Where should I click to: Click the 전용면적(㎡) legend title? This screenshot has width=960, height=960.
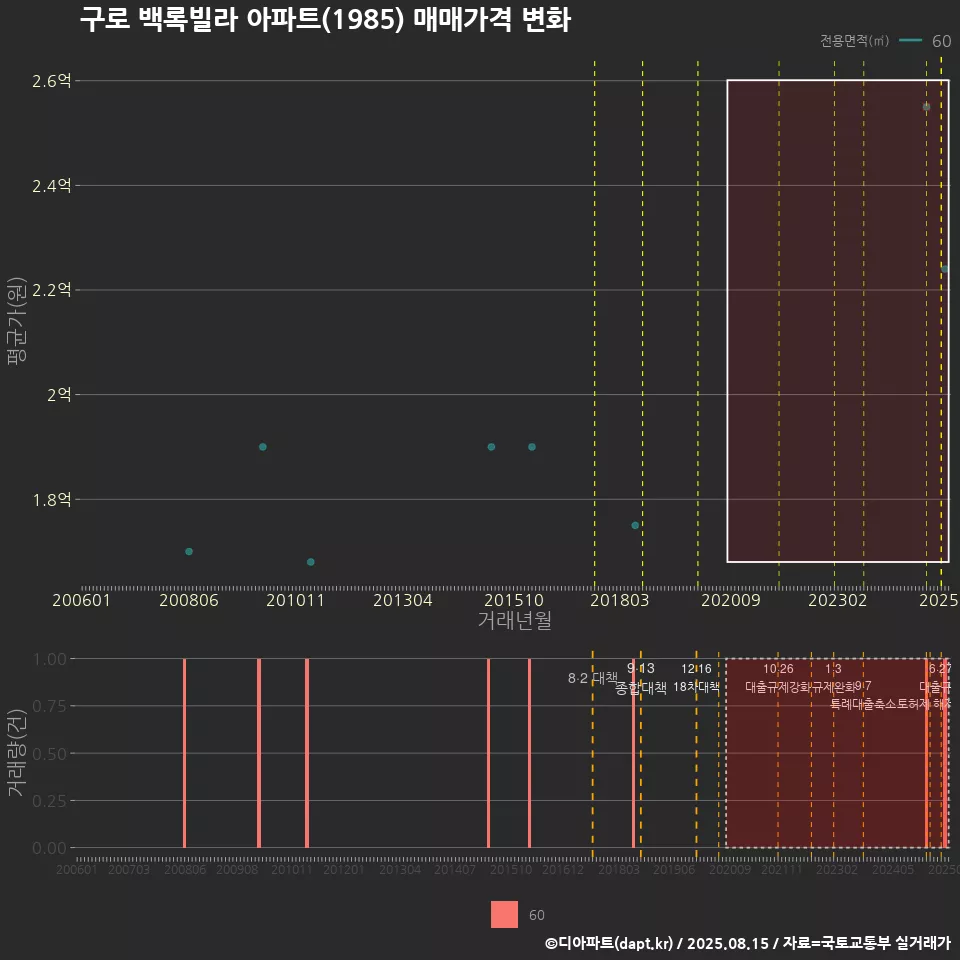point(854,40)
